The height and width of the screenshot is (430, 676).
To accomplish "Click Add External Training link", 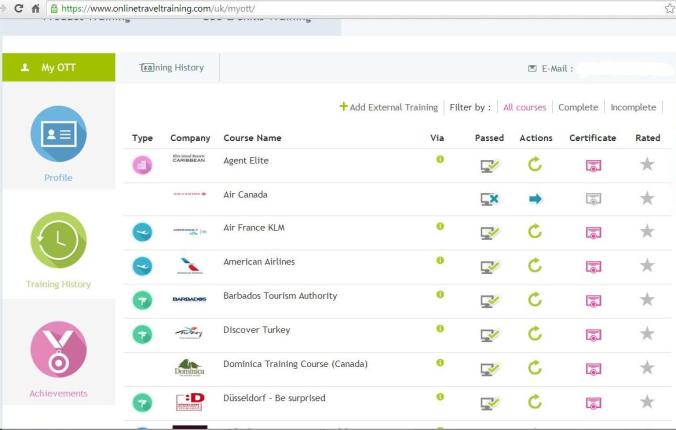I will (x=388, y=107).
